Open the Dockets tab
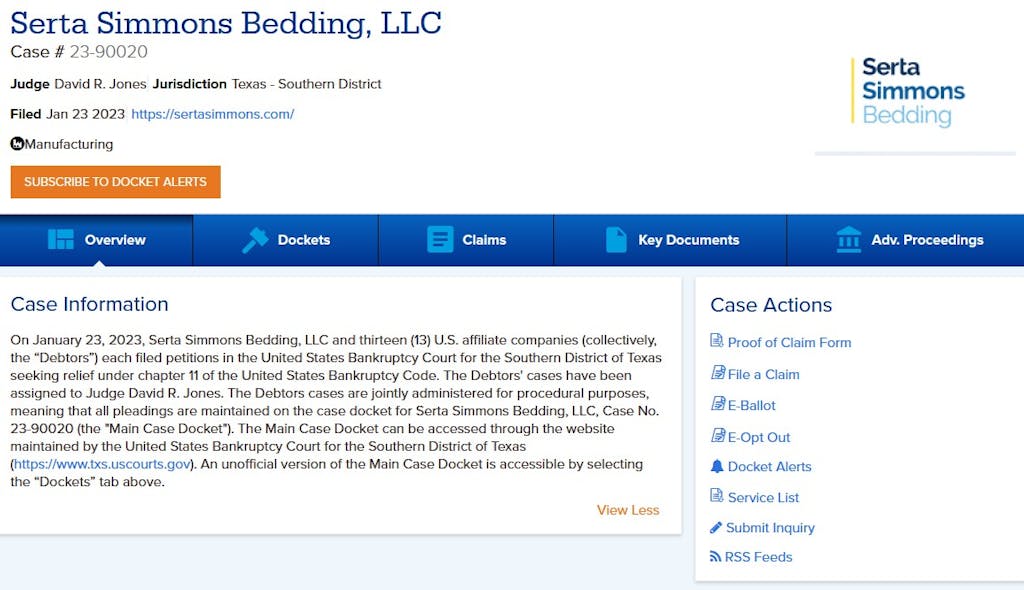This screenshot has height=590, width=1024. (x=286, y=240)
